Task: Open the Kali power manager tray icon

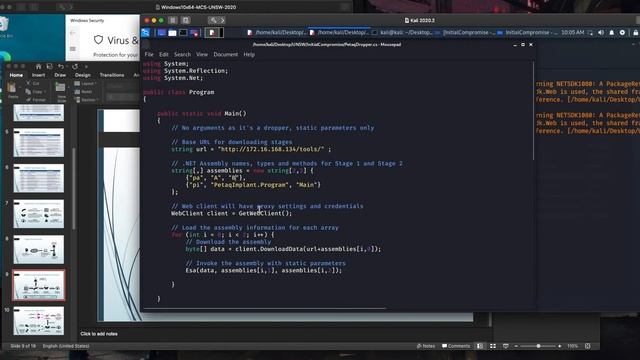Action: [x=622, y=33]
